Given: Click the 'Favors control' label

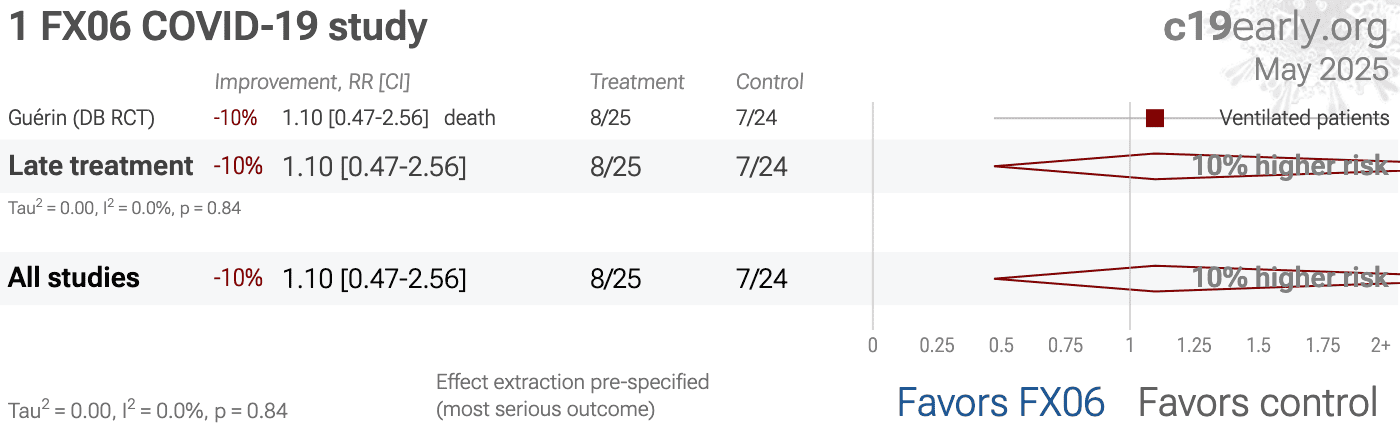Looking at the screenshot, I should [1258, 402].
